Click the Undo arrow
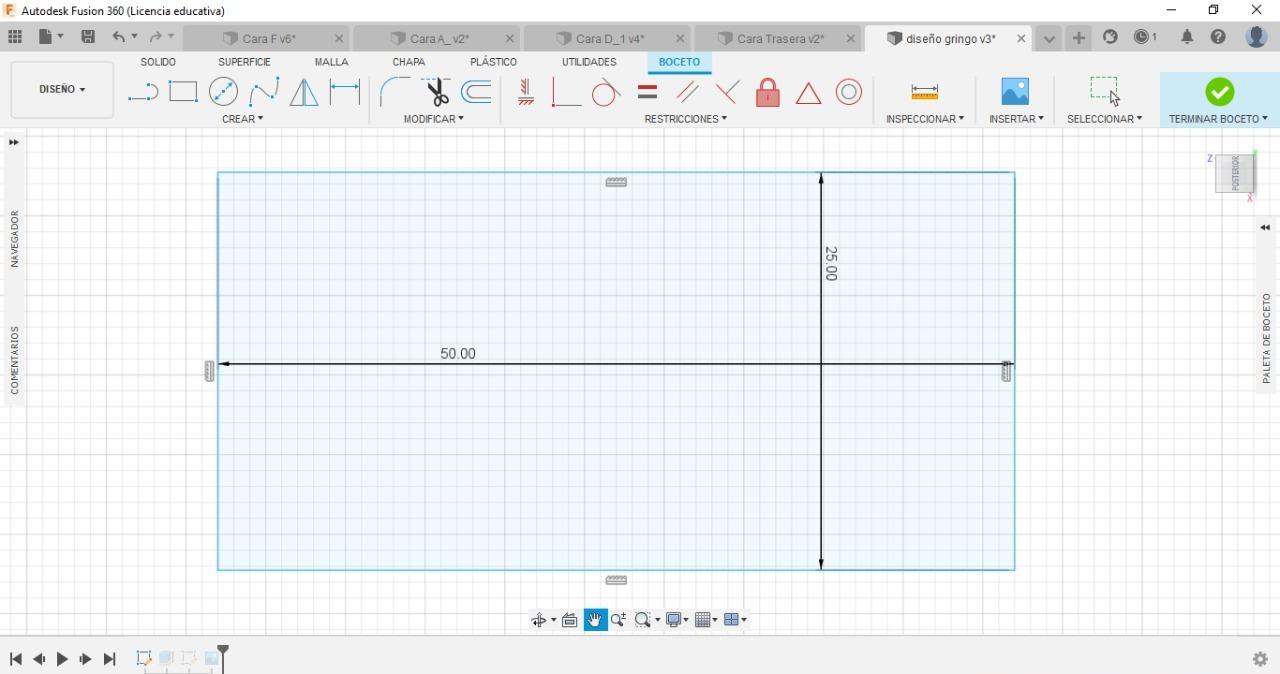The height and width of the screenshot is (674, 1280). 119,37
